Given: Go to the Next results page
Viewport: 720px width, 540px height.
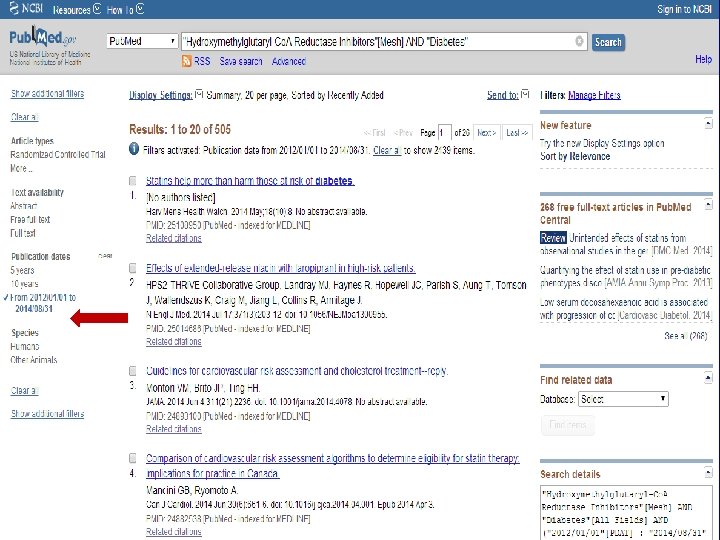Looking at the screenshot, I should 487,133.
